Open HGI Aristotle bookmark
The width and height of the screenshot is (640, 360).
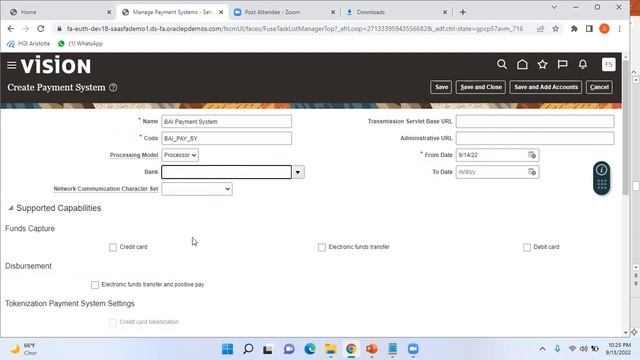coord(29,44)
